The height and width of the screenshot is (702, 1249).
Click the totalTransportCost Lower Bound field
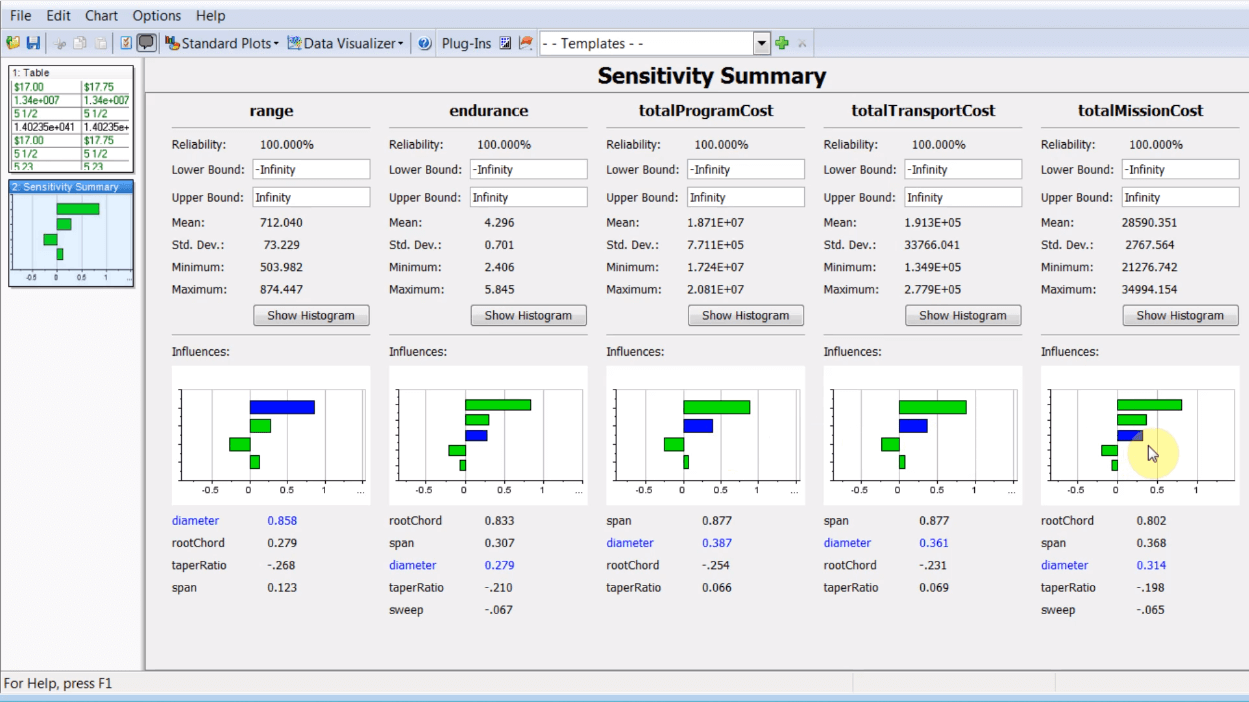pyautogui.click(x=963, y=170)
